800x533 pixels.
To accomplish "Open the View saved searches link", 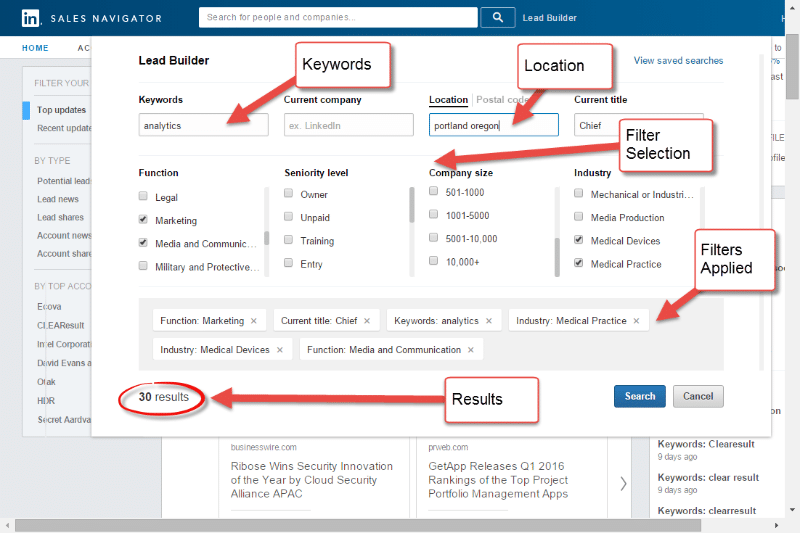I will [x=678, y=61].
